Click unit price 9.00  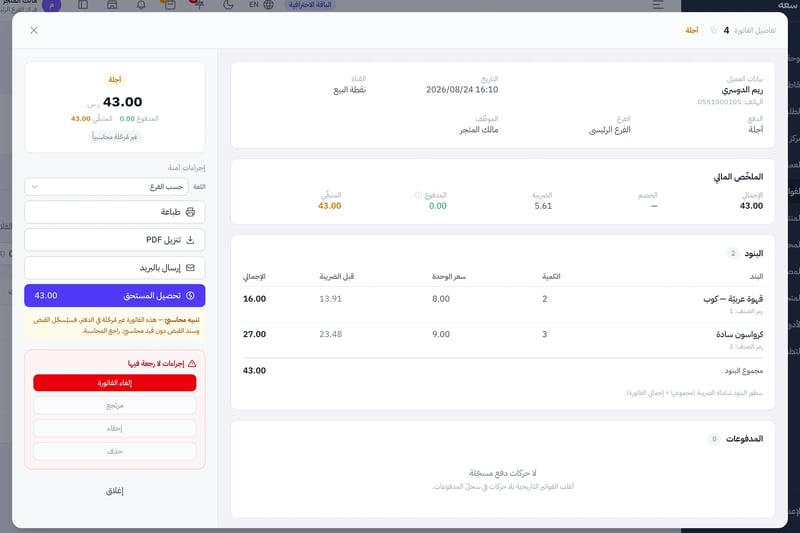click(x=441, y=335)
